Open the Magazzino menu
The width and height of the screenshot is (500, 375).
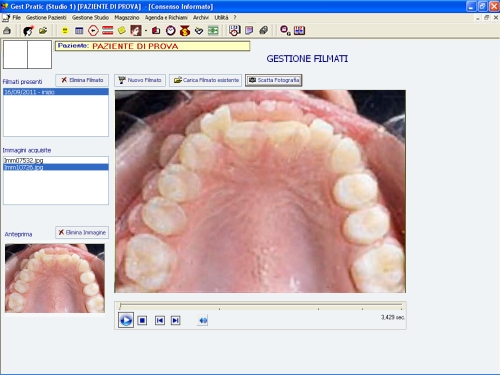pos(127,18)
